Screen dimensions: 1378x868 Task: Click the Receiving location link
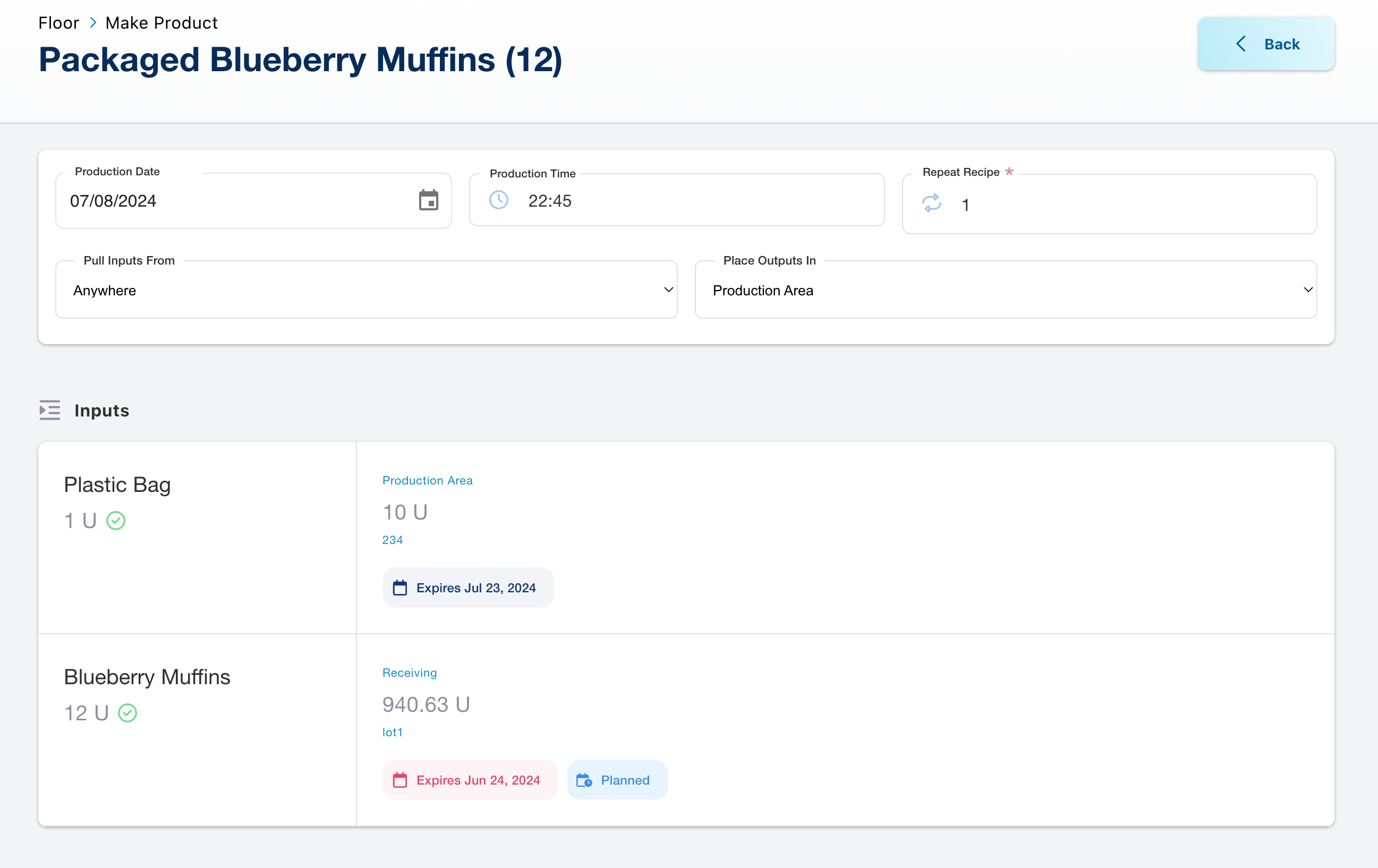(409, 673)
